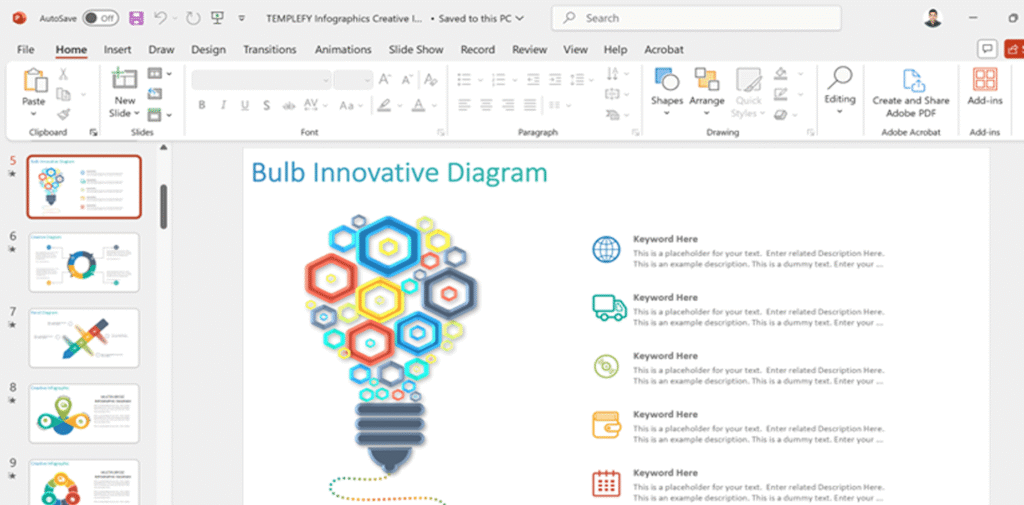Click the Start From Beginning presentation icon
Screen dimensions: 1024x505
217,18
